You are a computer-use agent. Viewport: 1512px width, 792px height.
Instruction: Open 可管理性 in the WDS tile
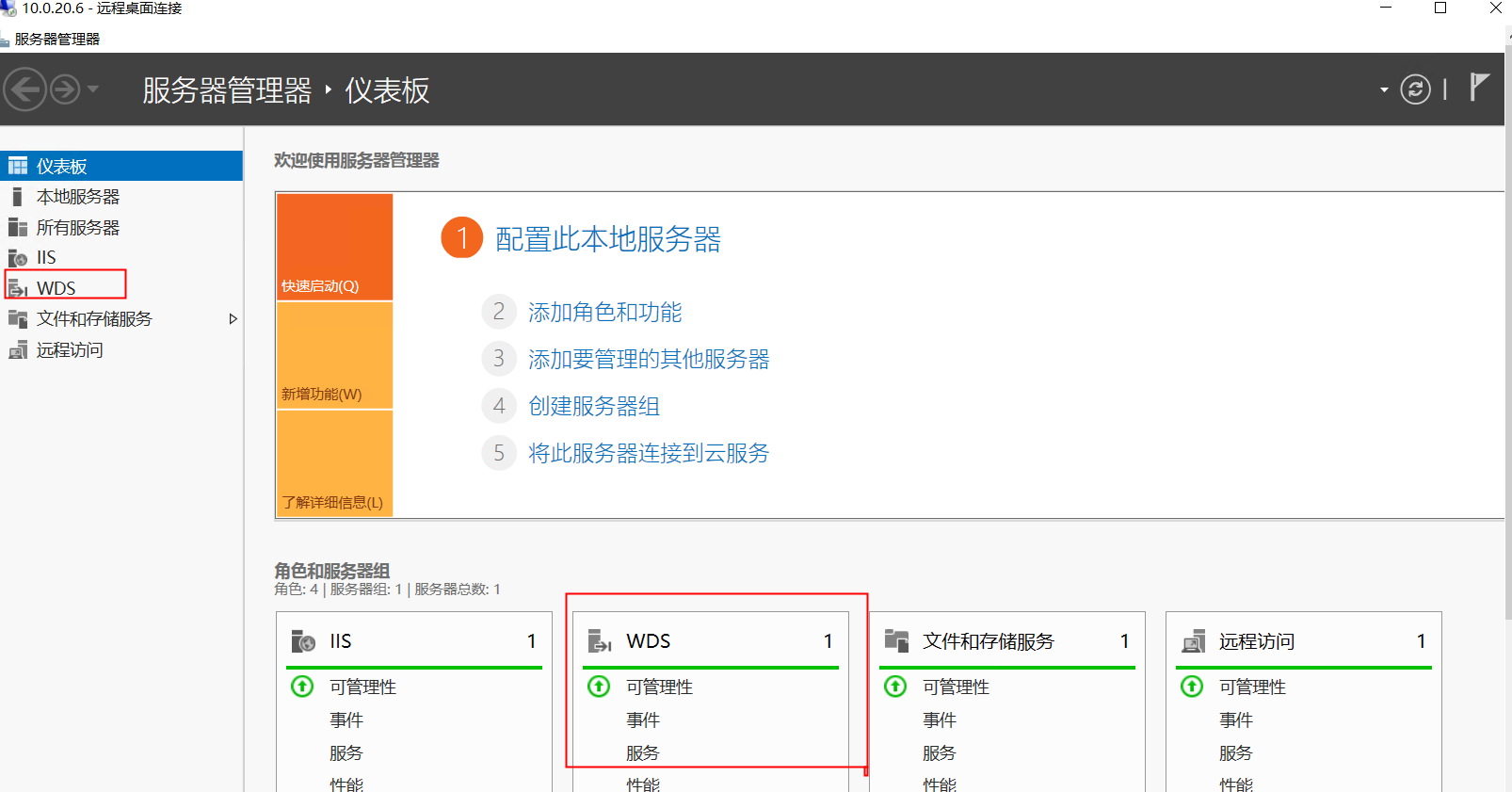(659, 687)
